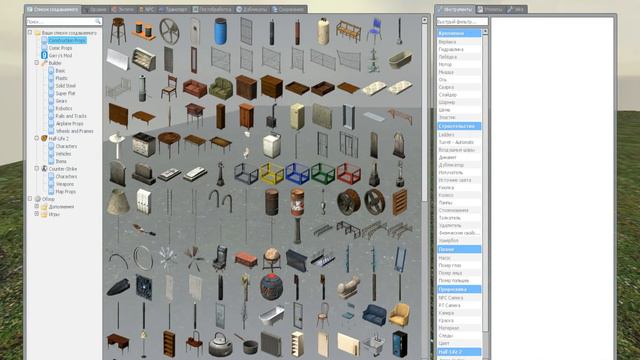Image resolution: width=640 pixels, height=360 pixels.
Task: Switch to the Утилиты tab
Action: tap(490, 9)
